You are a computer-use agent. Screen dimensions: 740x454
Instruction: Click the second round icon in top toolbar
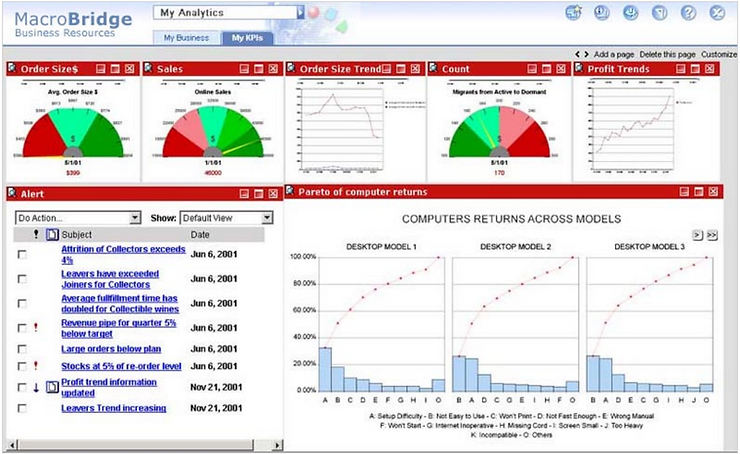tap(602, 12)
